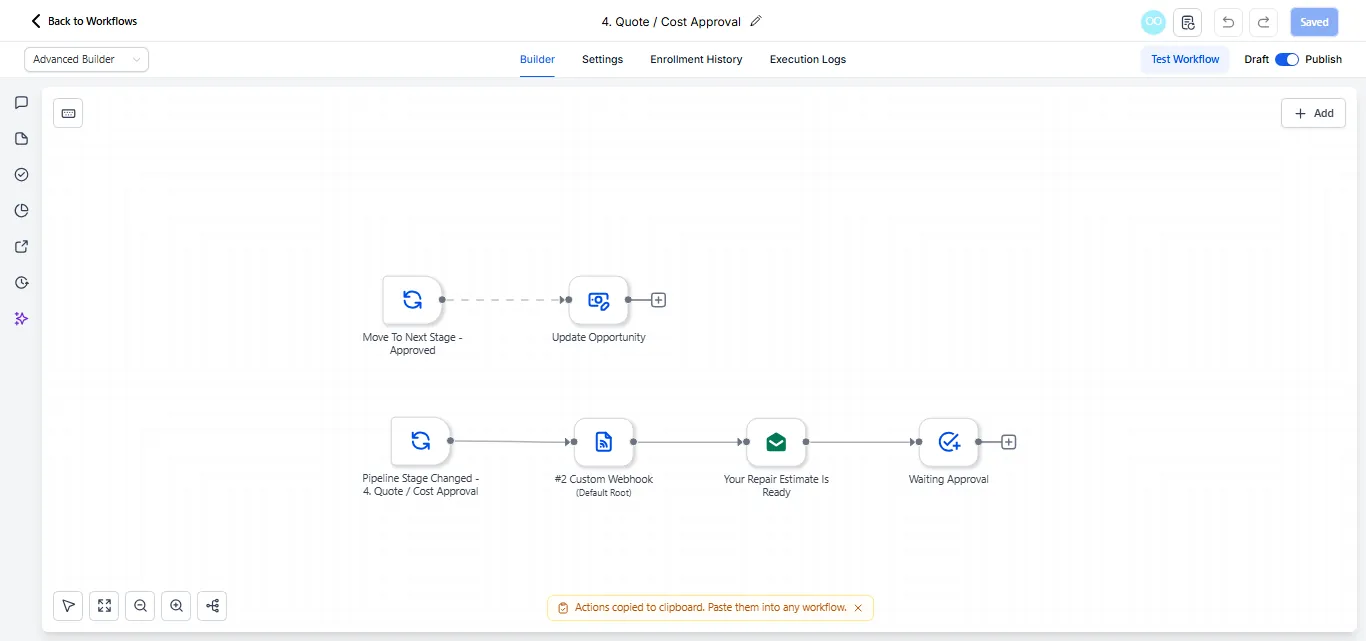Viewport: 1366px width, 641px height.
Task: Fit workflow to screen
Action: [x=104, y=606]
